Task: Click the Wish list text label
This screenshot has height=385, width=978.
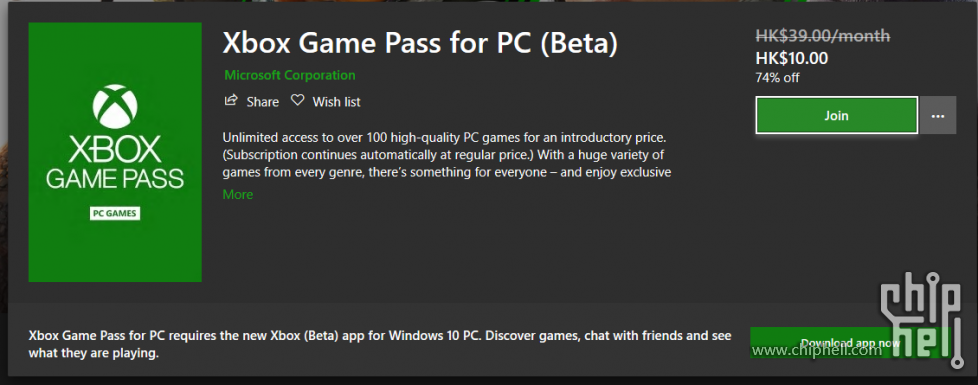Action: pos(336,102)
